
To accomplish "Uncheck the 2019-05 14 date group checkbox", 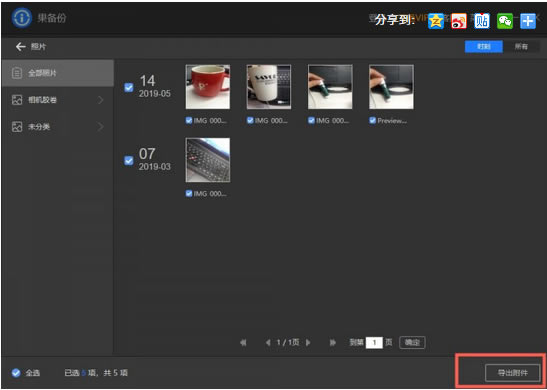I will tap(129, 88).
